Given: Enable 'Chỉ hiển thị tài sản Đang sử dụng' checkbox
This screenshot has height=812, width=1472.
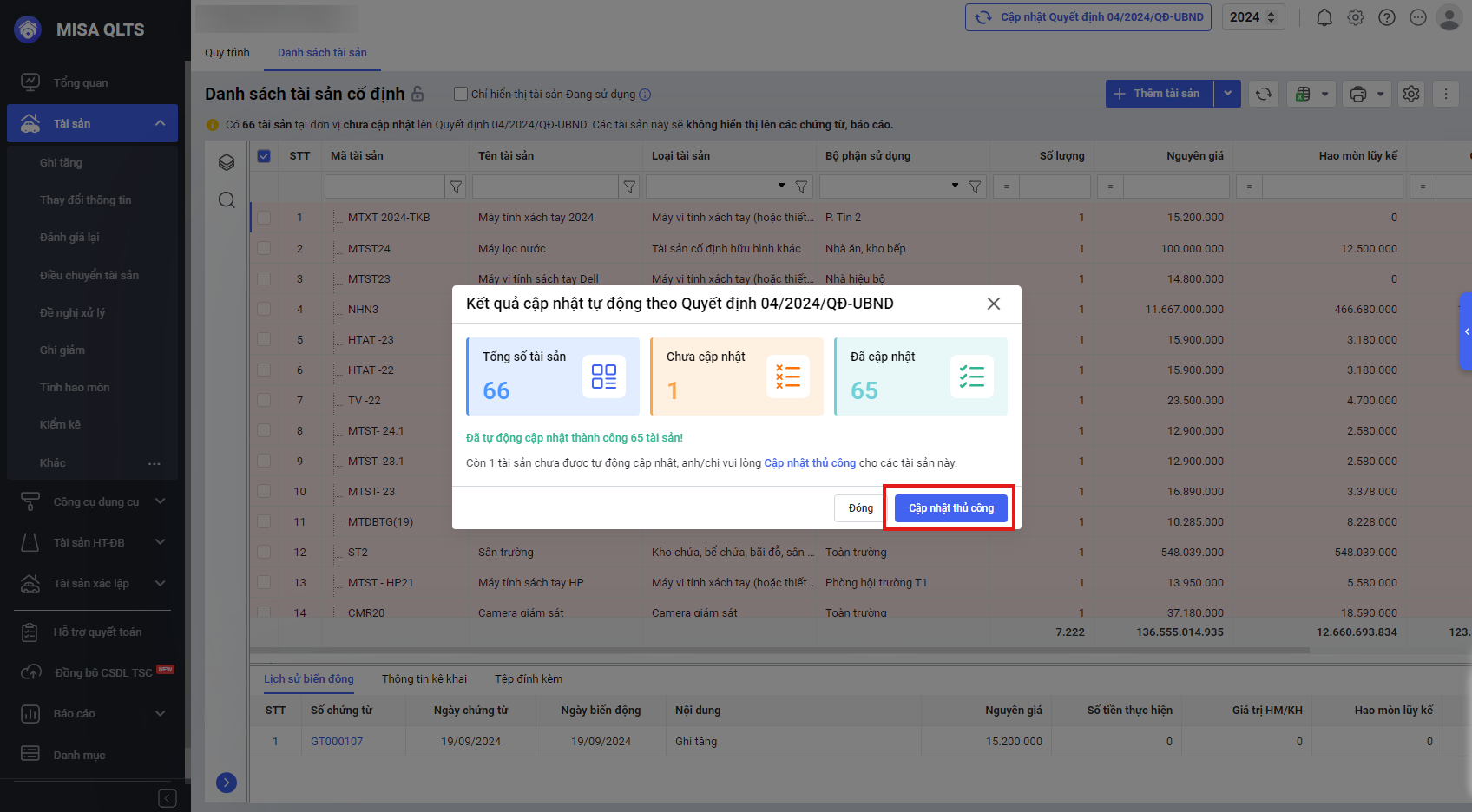Looking at the screenshot, I should [x=461, y=94].
